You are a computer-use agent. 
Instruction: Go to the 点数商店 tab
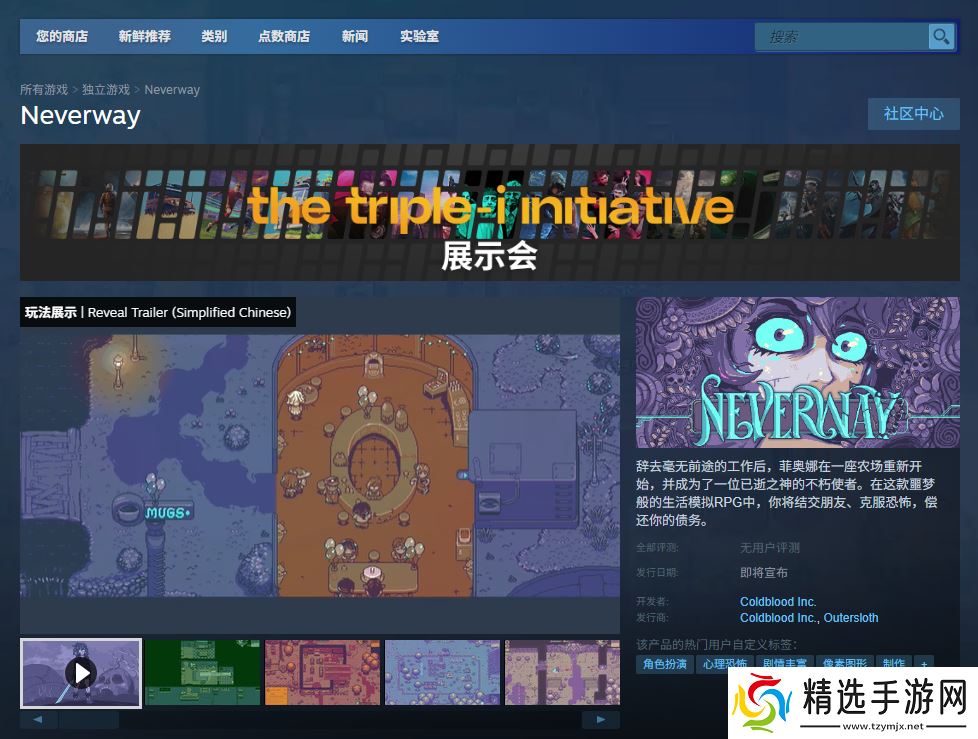[x=284, y=37]
